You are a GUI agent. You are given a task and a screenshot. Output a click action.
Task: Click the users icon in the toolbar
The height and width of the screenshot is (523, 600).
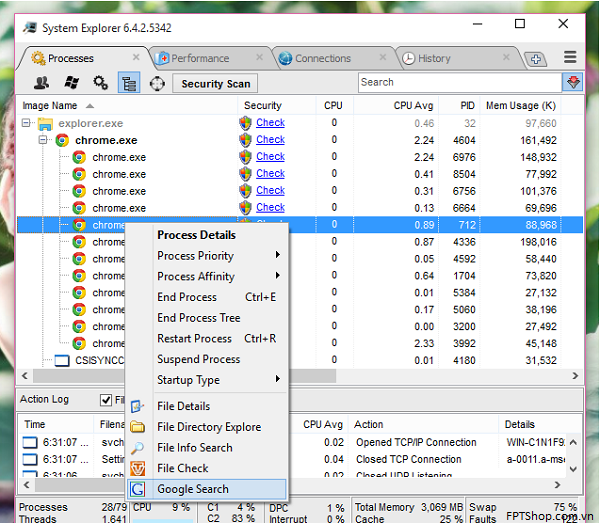click(41, 83)
